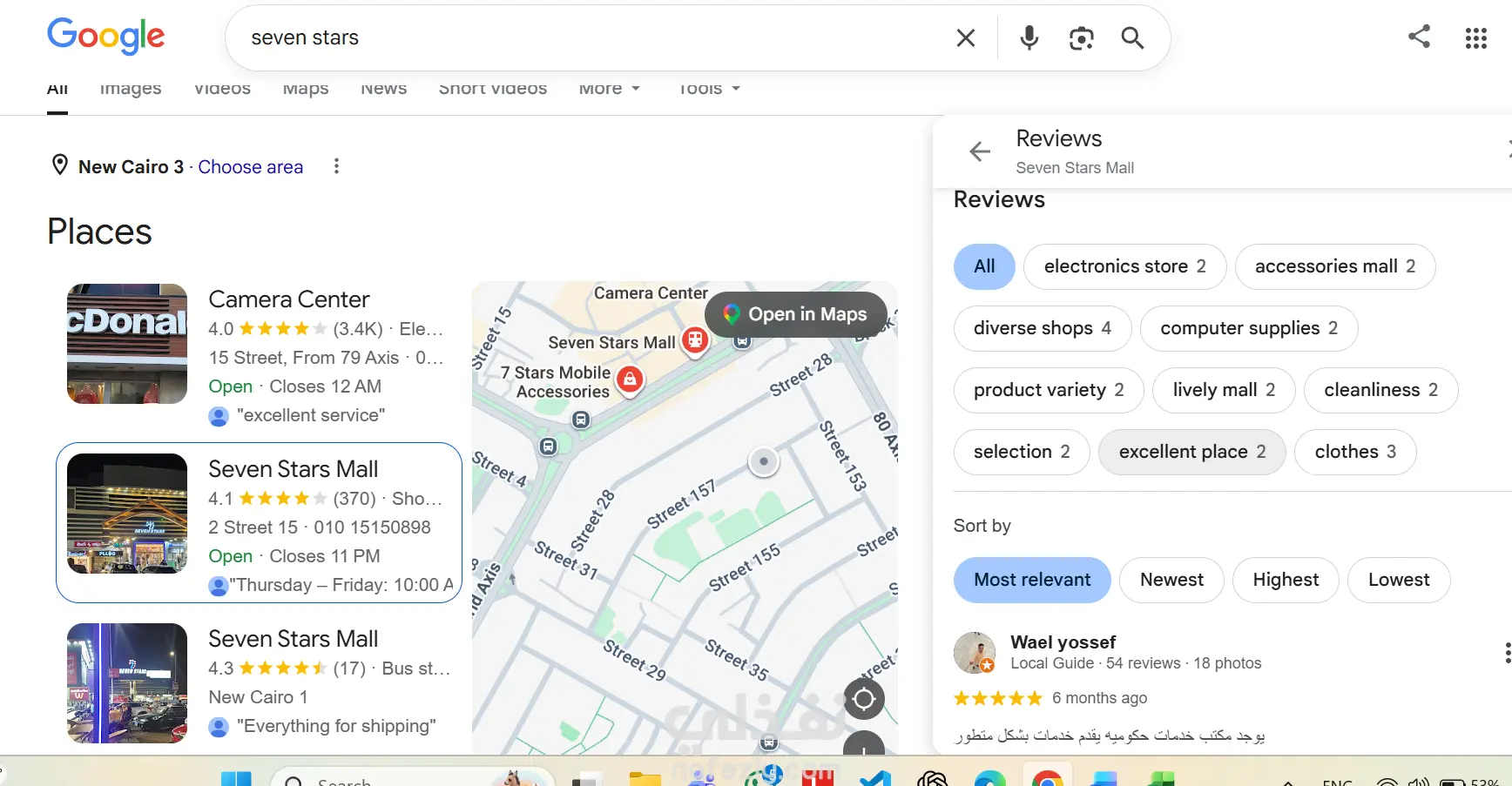
Task: Switch to the Videos tab
Action: 222,89
